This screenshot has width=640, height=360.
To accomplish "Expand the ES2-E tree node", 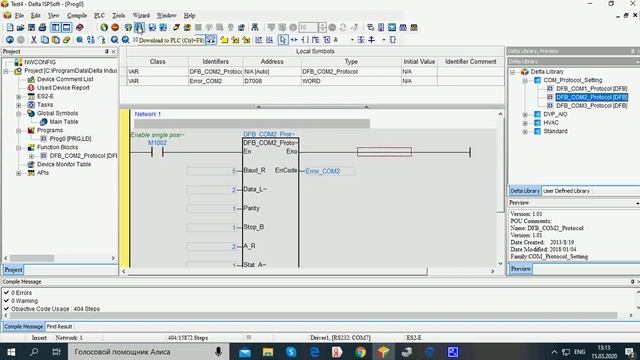I will coord(18,97).
